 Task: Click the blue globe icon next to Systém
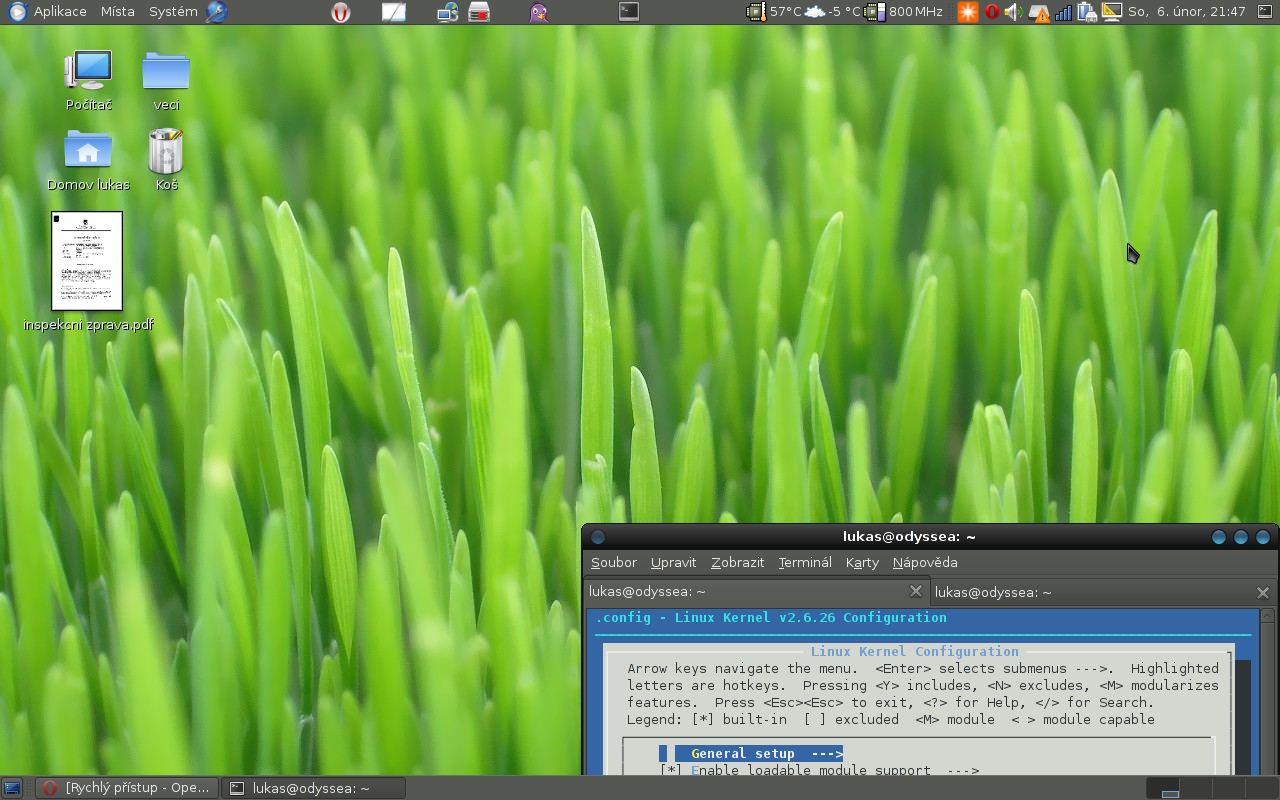217,12
